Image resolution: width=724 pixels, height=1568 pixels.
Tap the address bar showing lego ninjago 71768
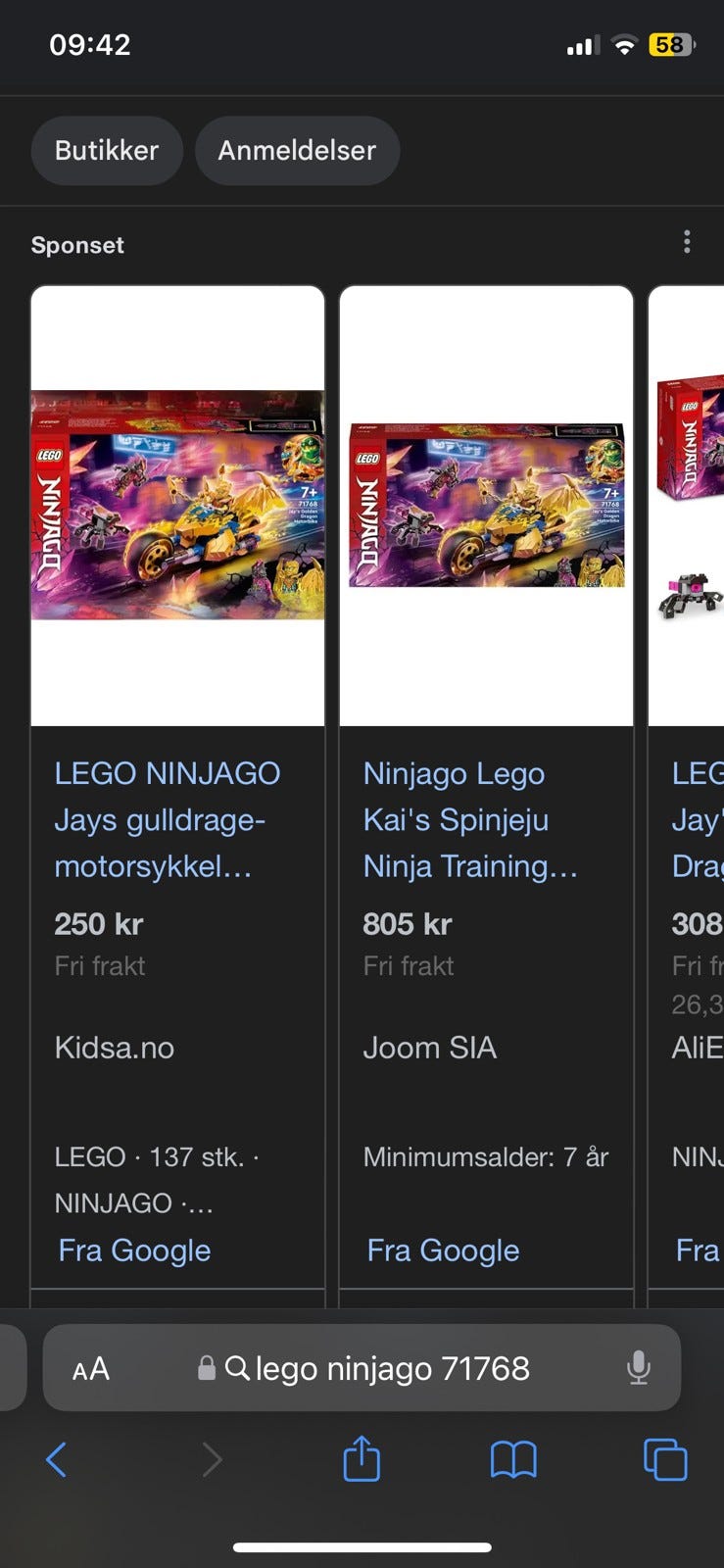pos(362,1368)
